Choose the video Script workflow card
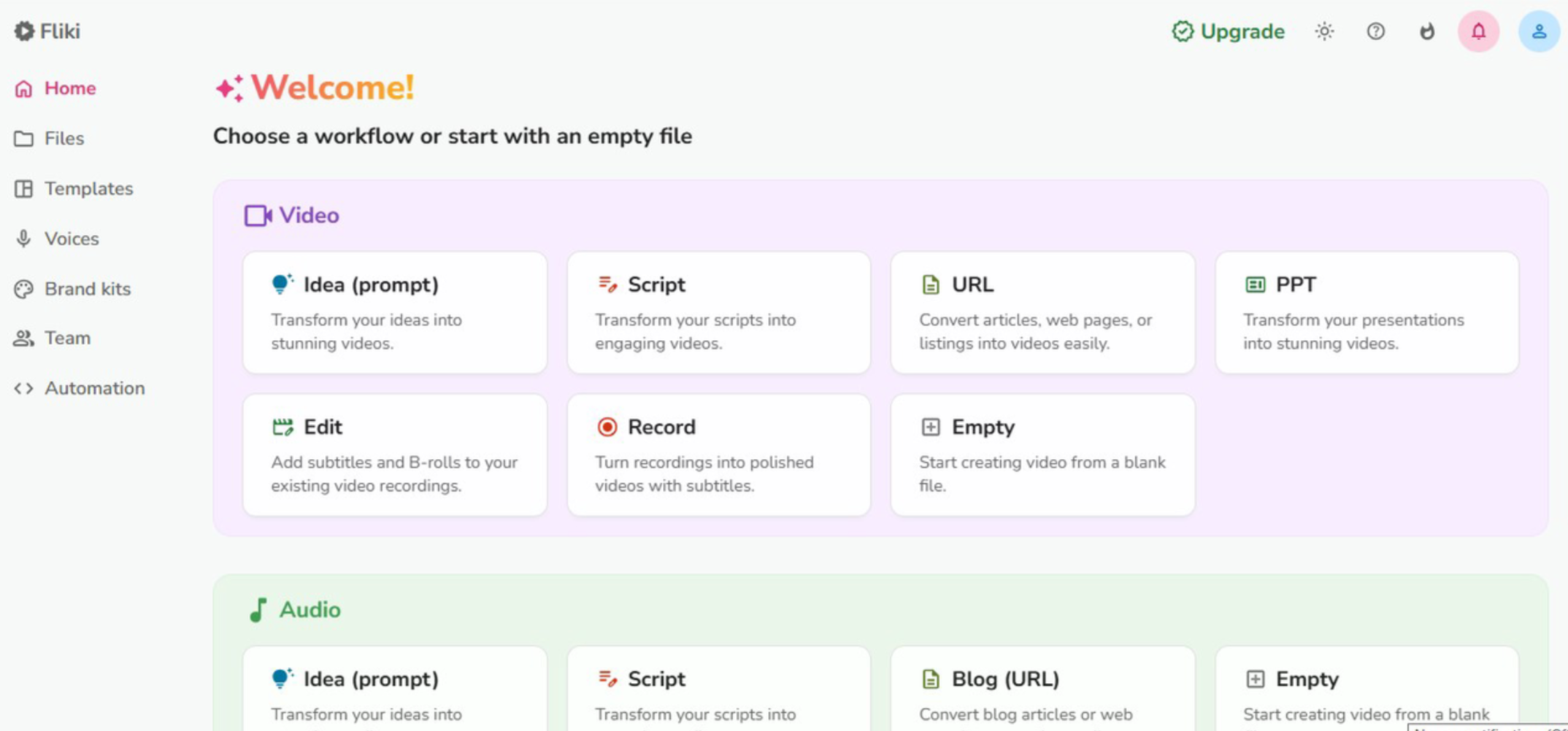 [x=718, y=312]
